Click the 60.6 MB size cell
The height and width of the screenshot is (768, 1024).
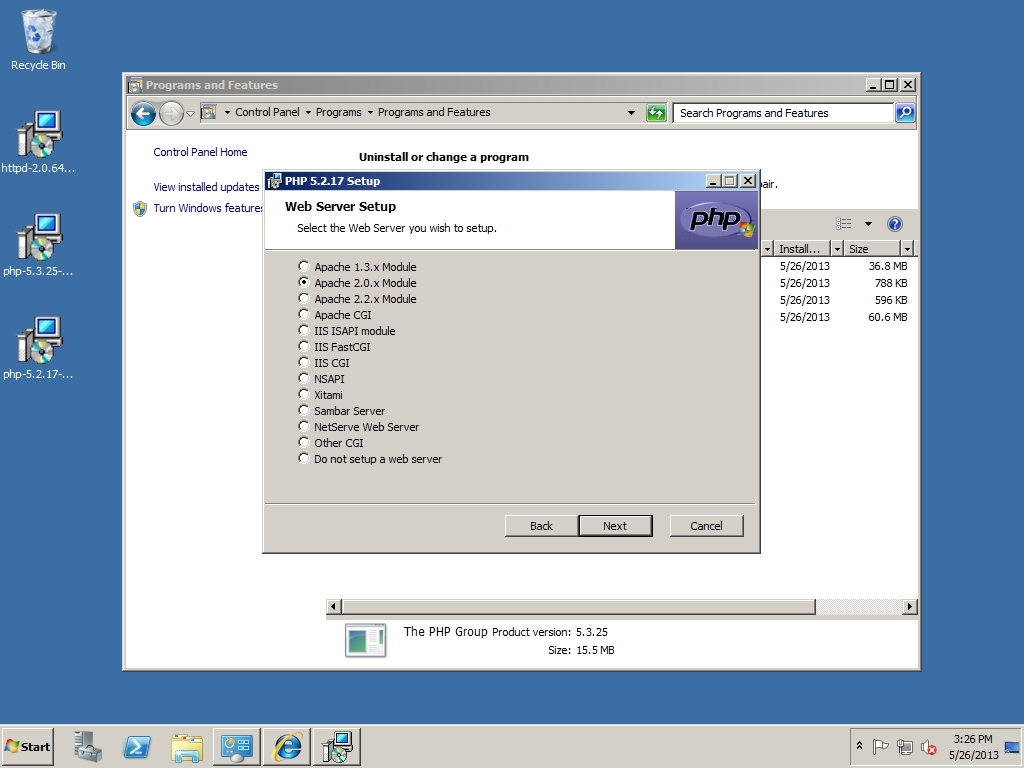888,317
